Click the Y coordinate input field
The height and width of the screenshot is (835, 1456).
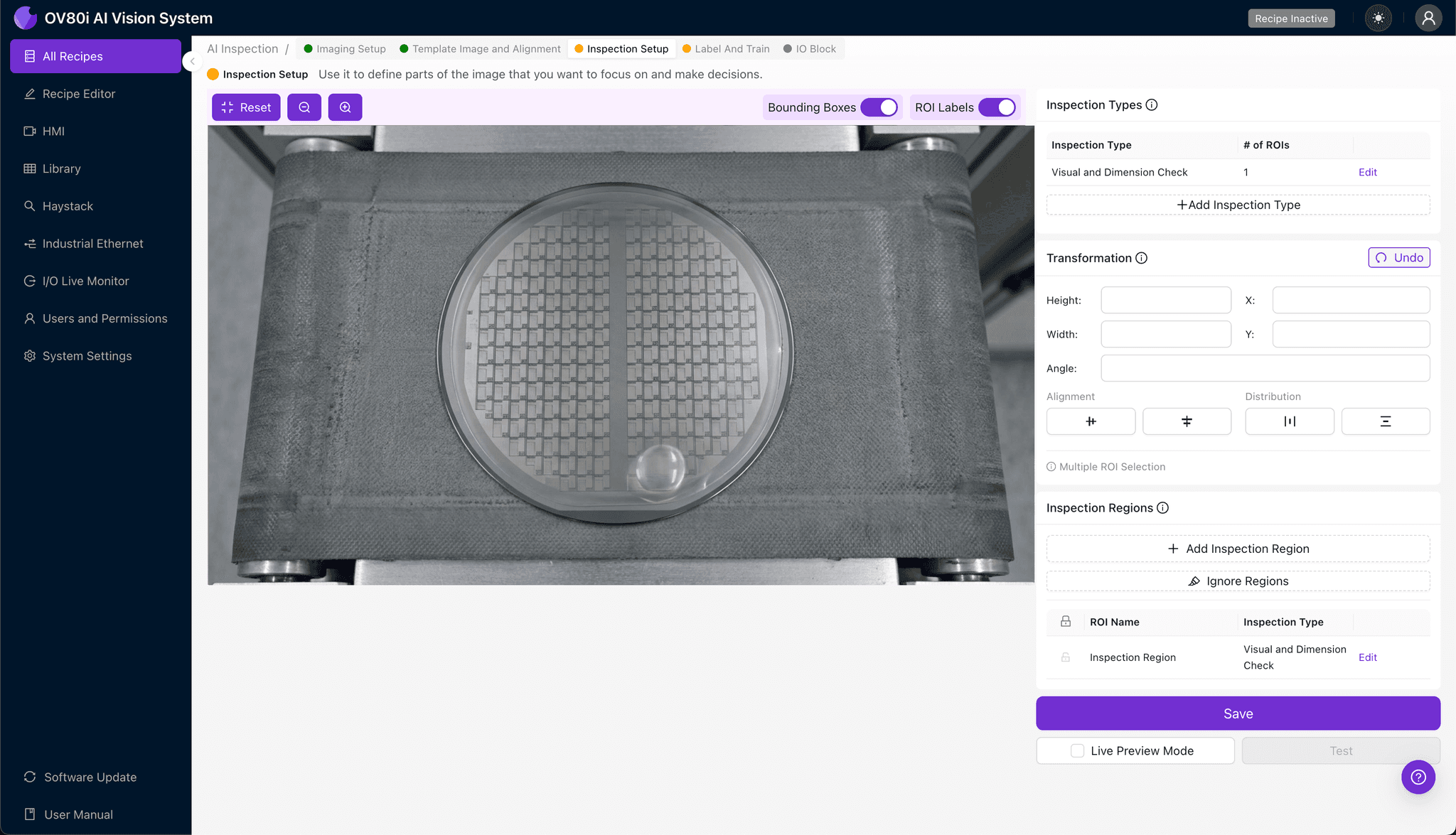click(x=1351, y=334)
